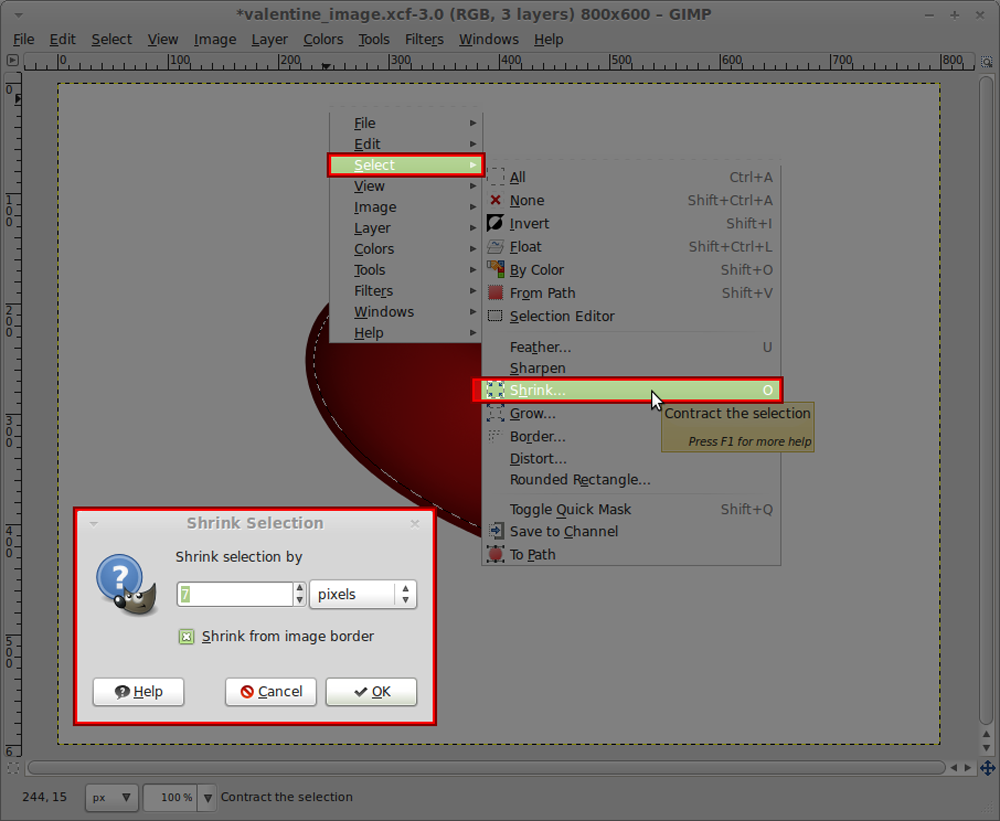
Task: Click the Border selection icon
Action: tap(495, 436)
